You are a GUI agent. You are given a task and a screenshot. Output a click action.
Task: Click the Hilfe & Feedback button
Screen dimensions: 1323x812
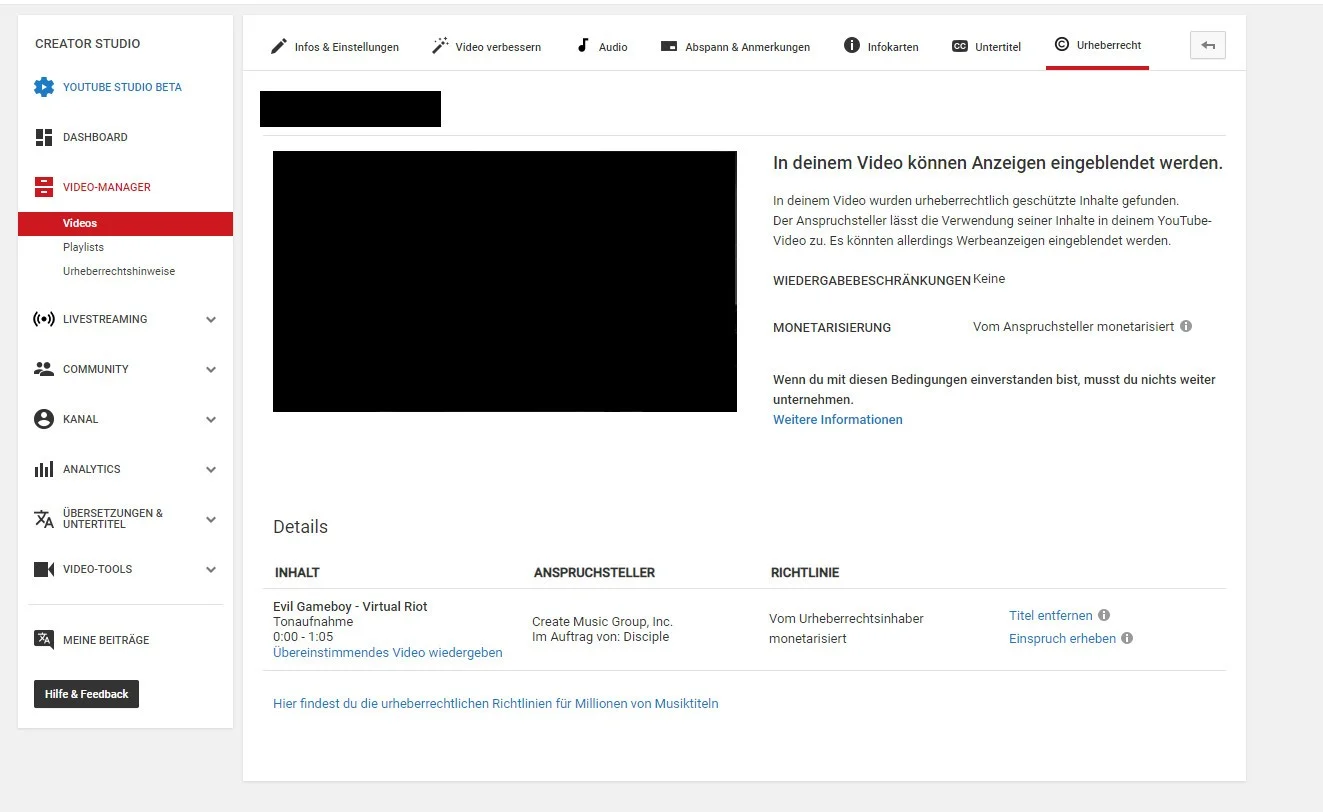coord(87,694)
